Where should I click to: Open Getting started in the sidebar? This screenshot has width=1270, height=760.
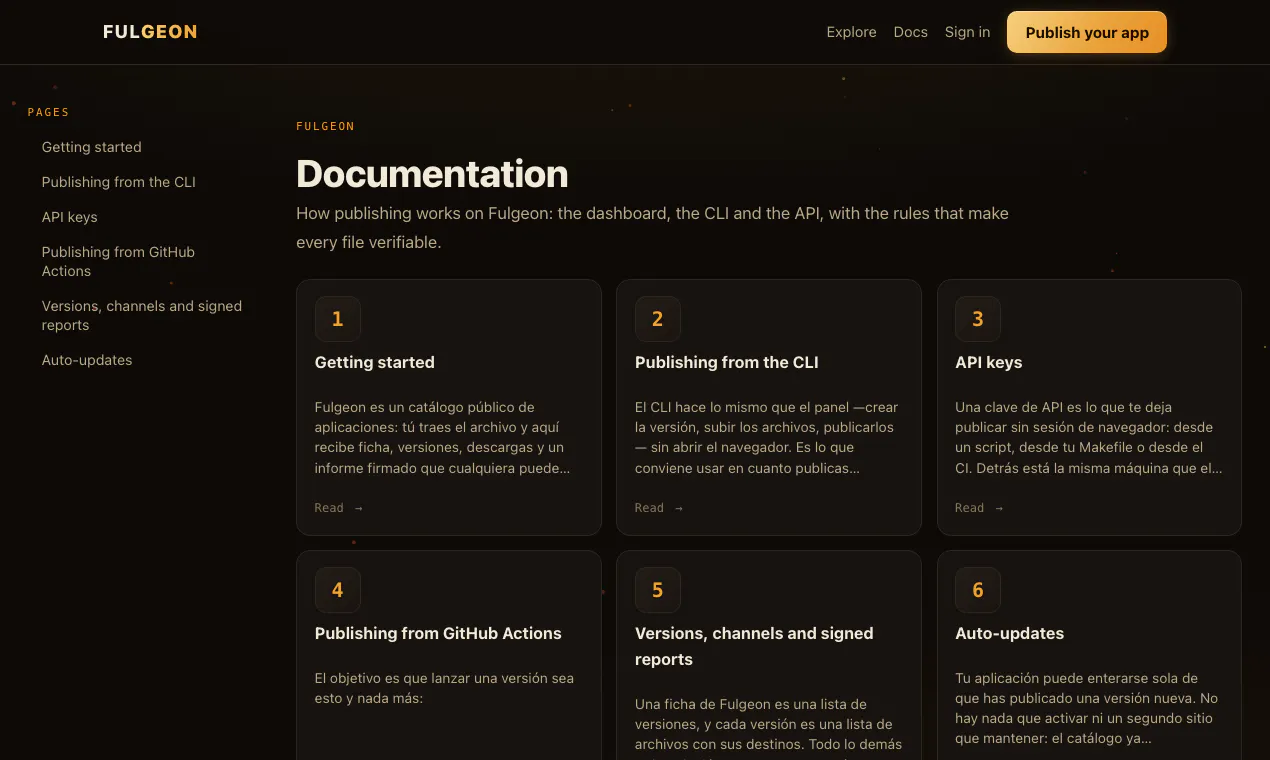point(91,147)
